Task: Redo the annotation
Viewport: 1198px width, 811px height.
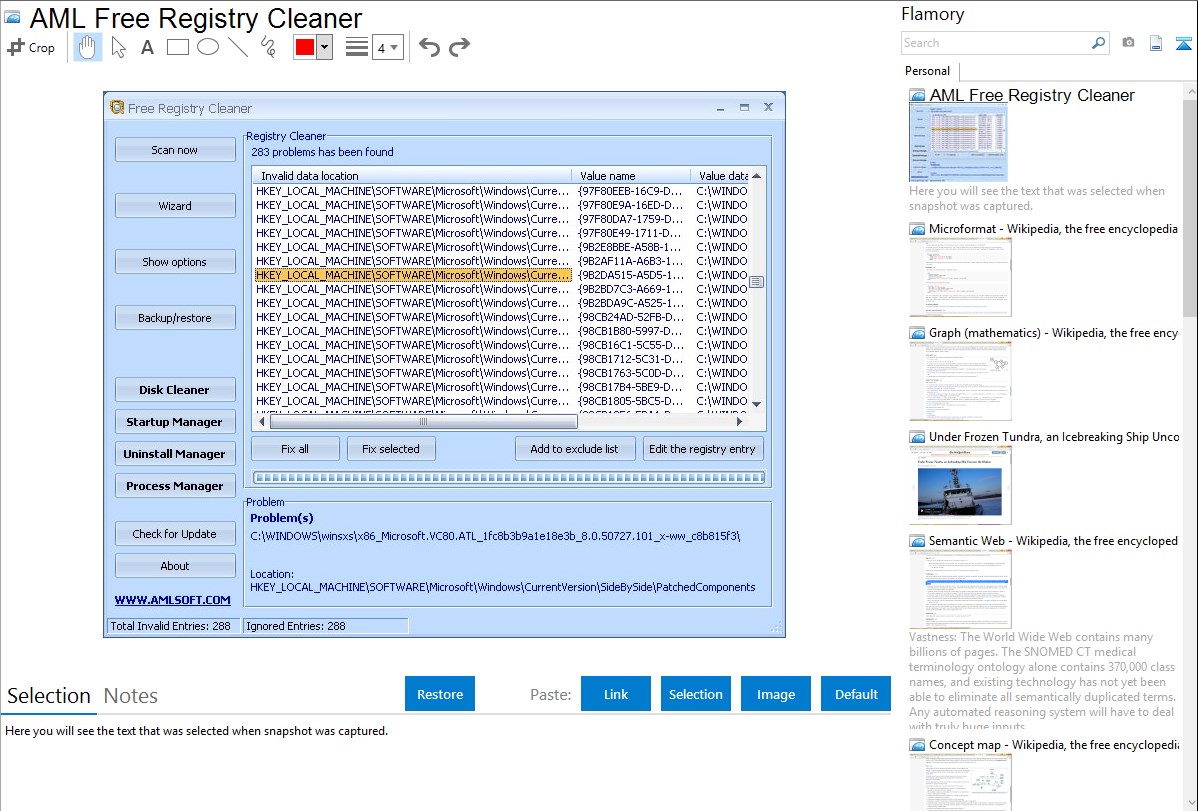Action: pos(459,47)
